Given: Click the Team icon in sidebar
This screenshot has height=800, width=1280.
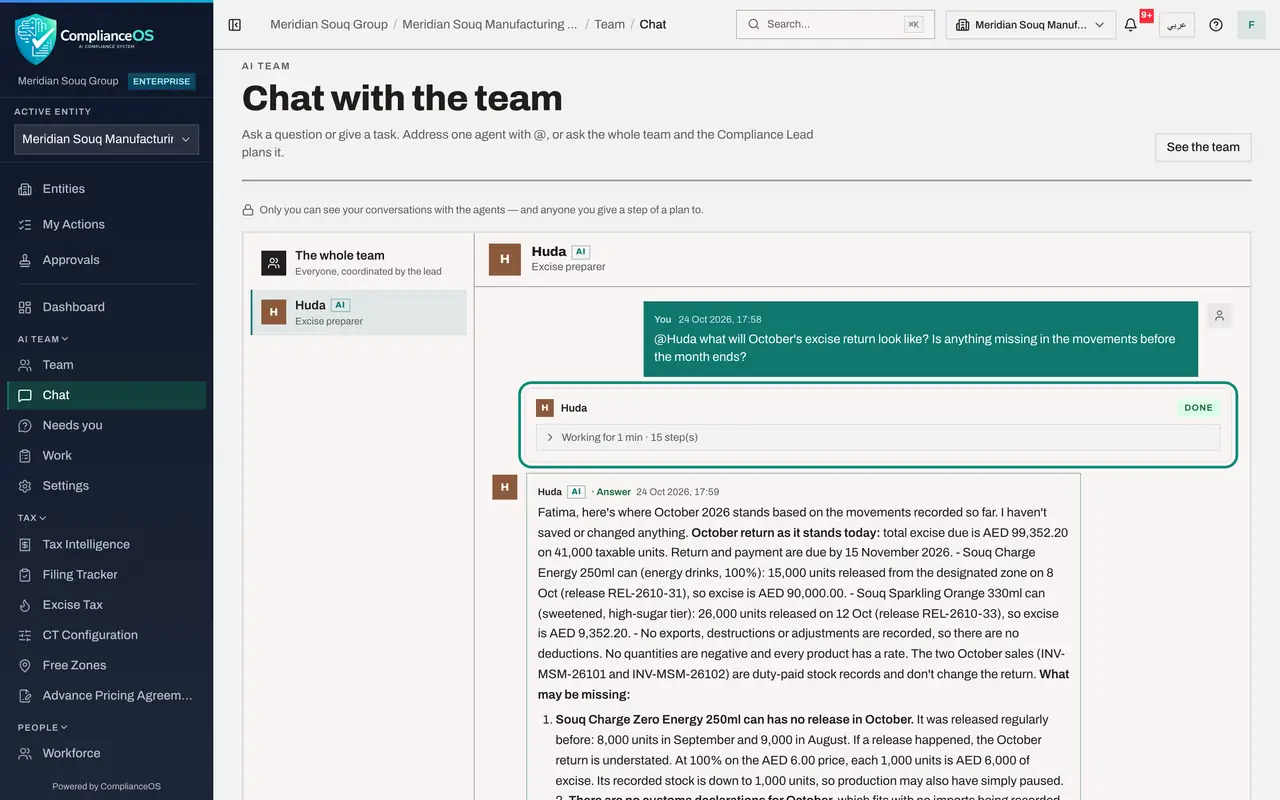Looking at the screenshot, I should click(x=25, y=365).
